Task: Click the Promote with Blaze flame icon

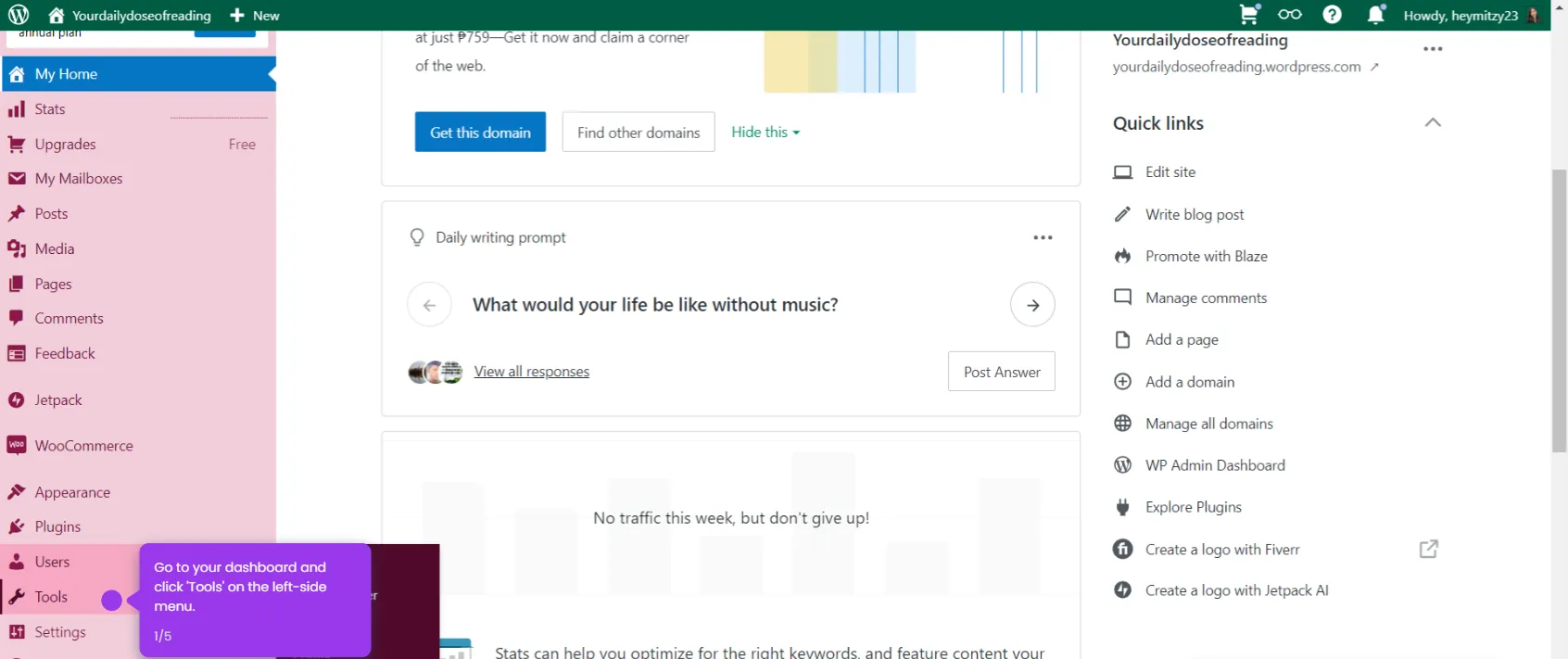Action: [1122, 256]
